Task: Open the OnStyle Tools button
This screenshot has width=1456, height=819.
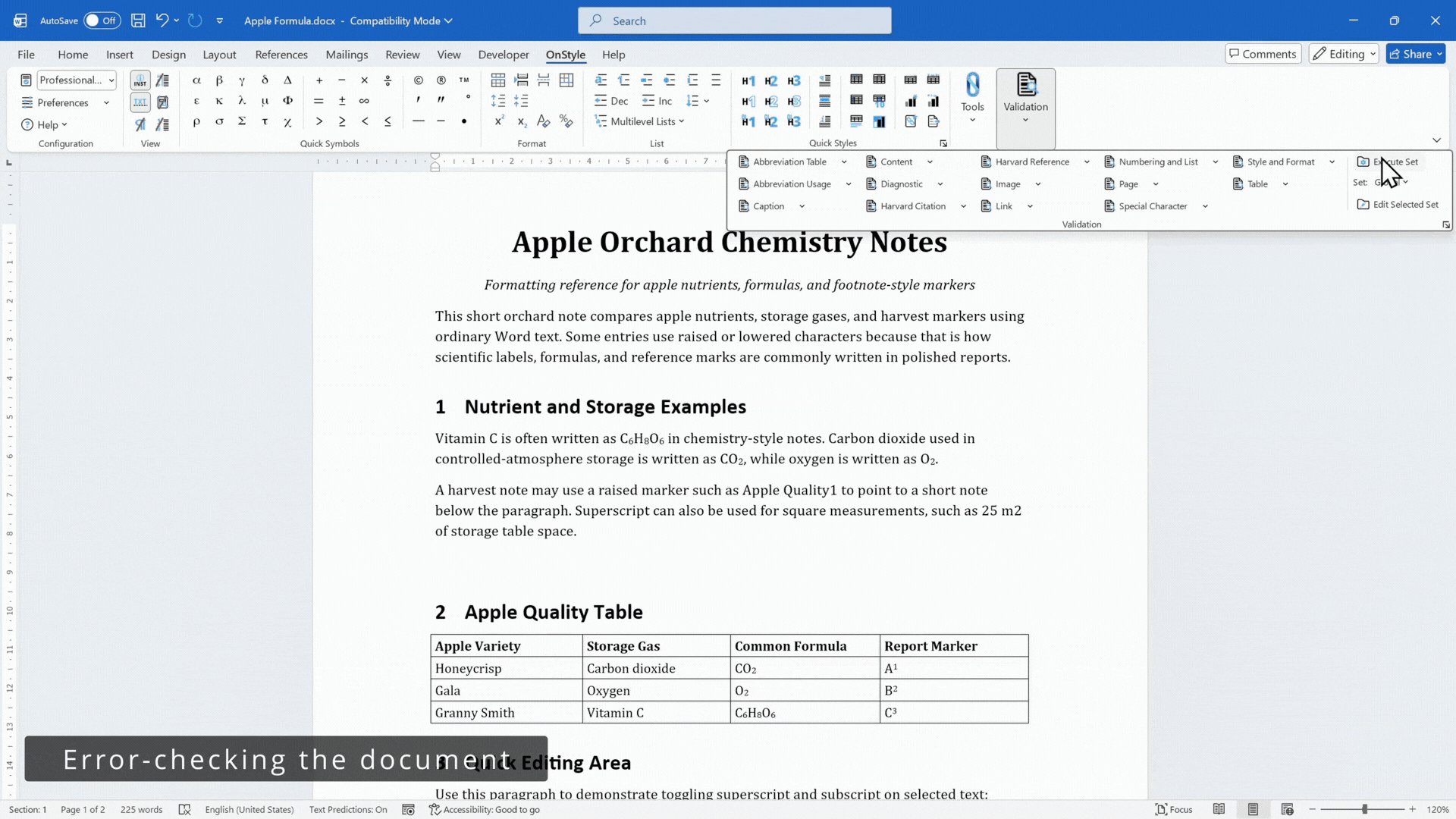Action: click(x=972, y=99)
